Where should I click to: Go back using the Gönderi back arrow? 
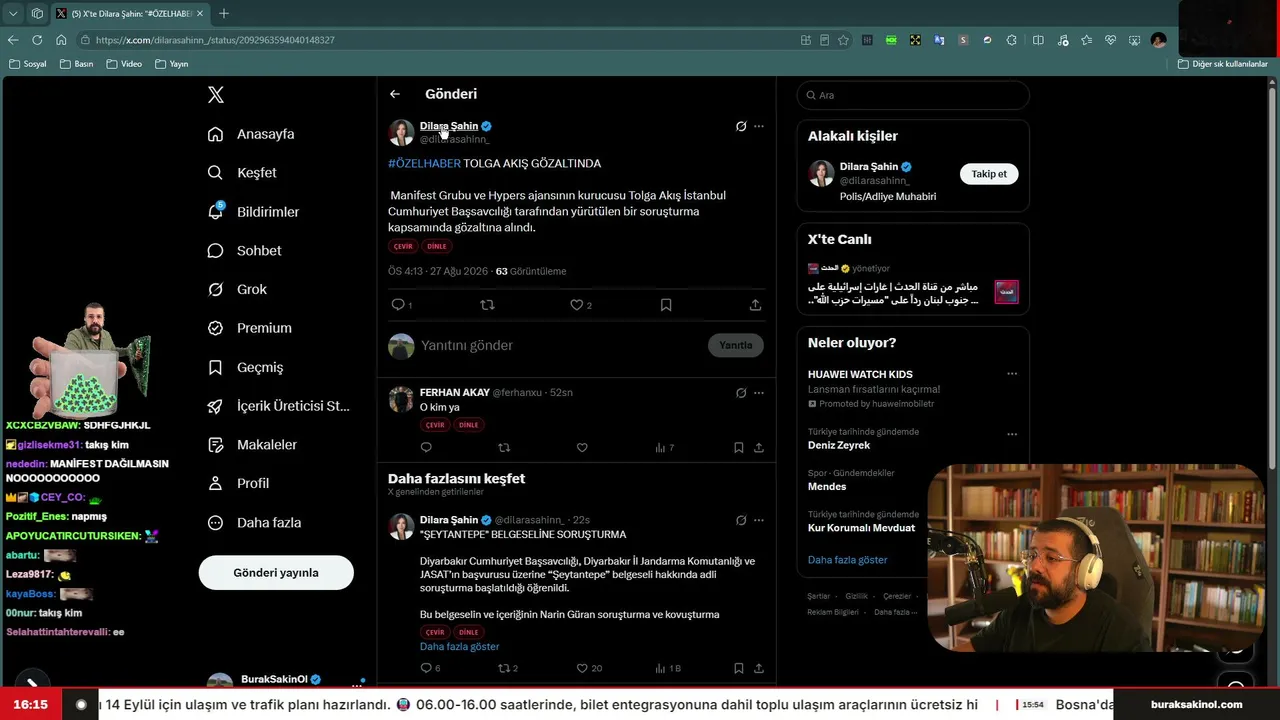395,94
